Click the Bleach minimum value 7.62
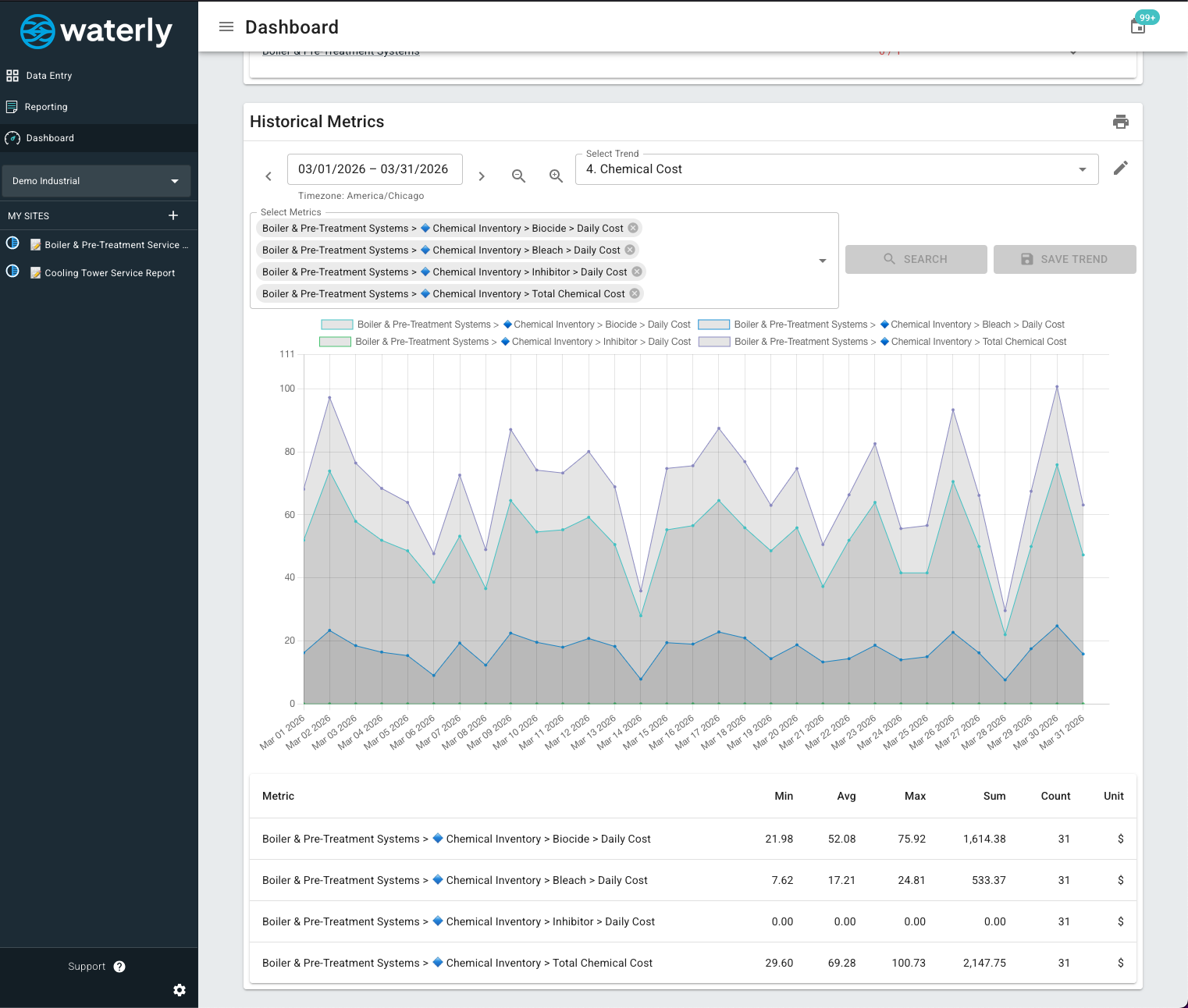Image resolution: width=1188 pixels, height=1008 pixels. point(782,881)
